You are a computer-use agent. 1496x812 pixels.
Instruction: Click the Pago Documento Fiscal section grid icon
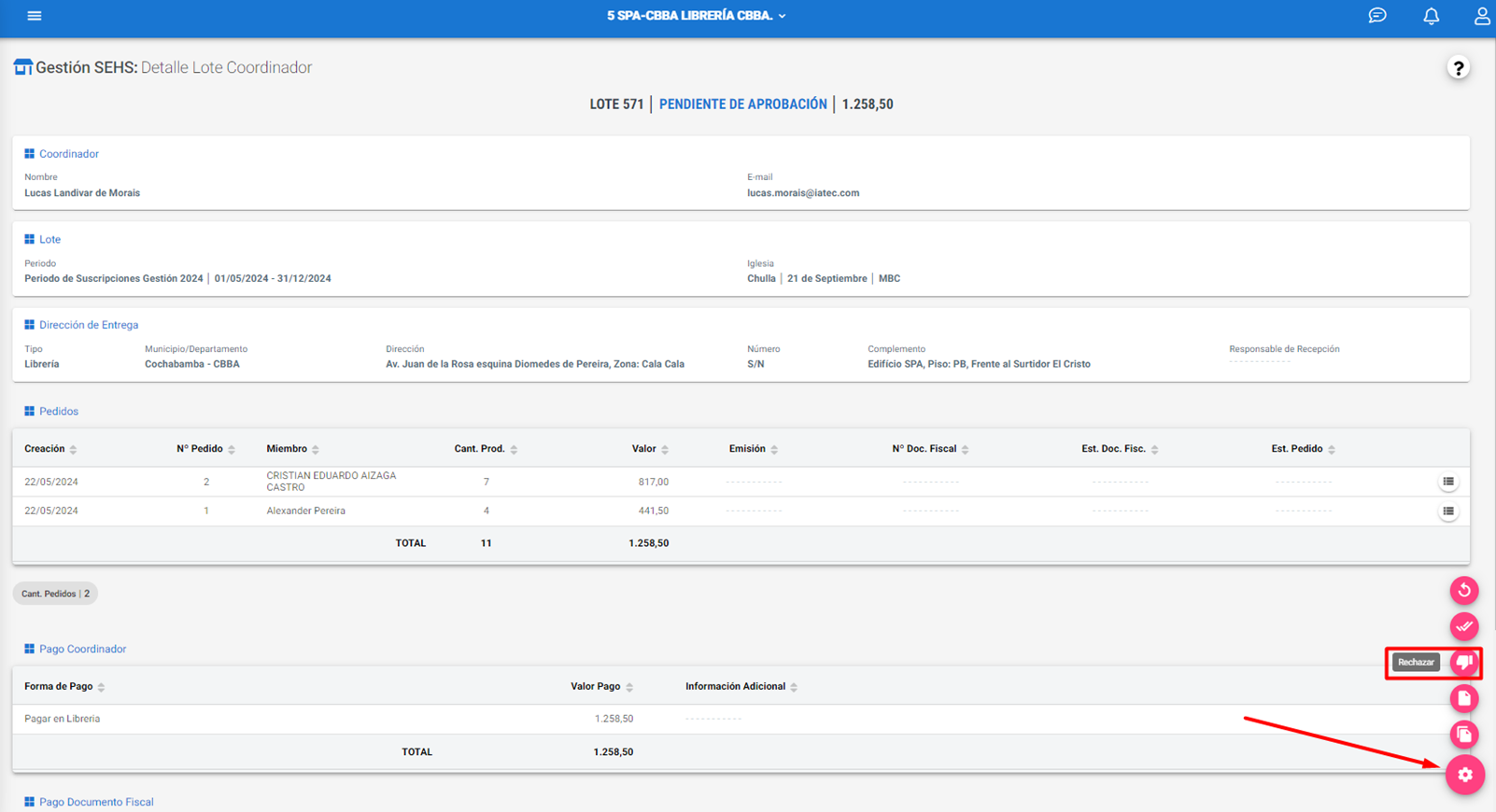pos(29,802)
